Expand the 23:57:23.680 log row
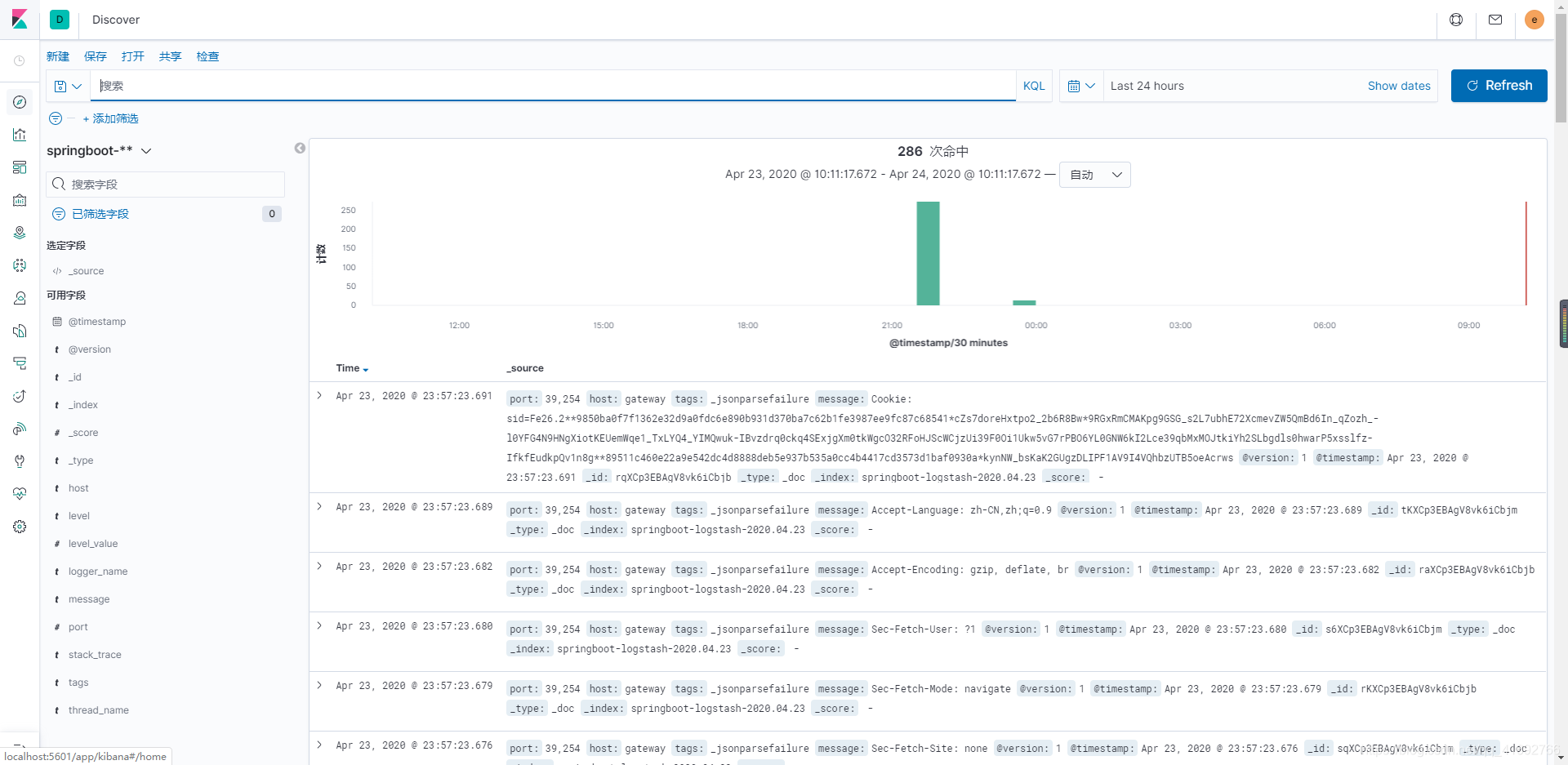The width and height of the screenshot is (1568, 765). pos(319,625)
